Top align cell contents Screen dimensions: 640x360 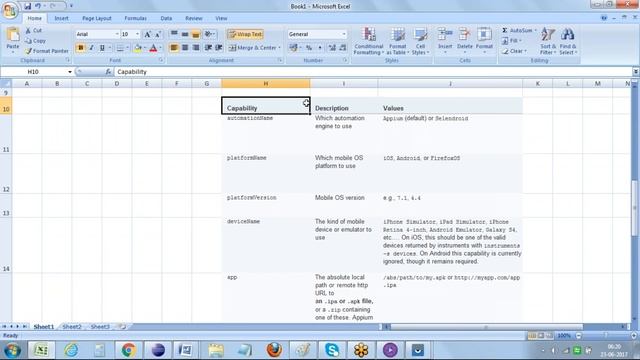click(174, 34)
